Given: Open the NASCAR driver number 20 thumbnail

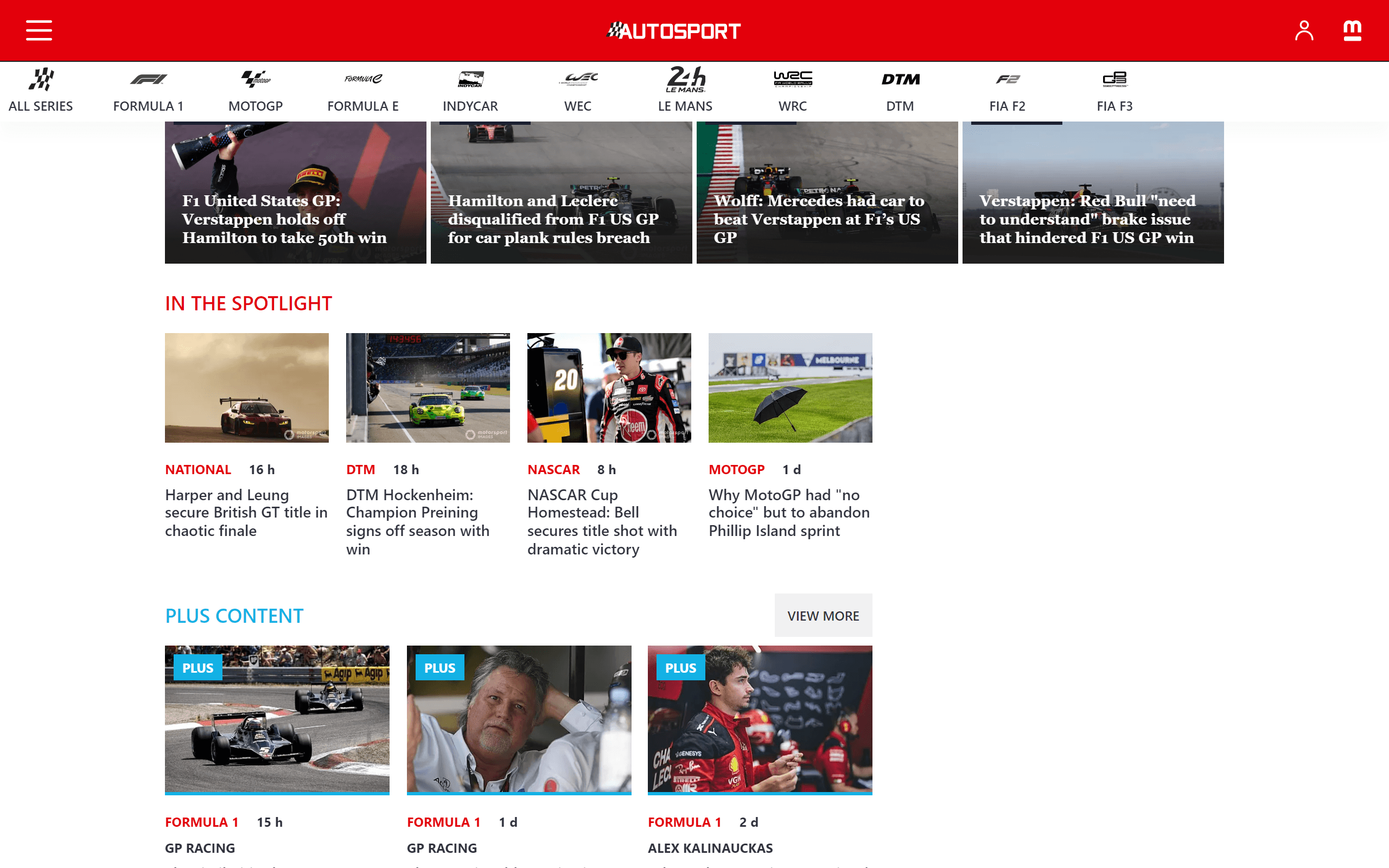Looking at the screenshot, I should (x=609, y=387).
